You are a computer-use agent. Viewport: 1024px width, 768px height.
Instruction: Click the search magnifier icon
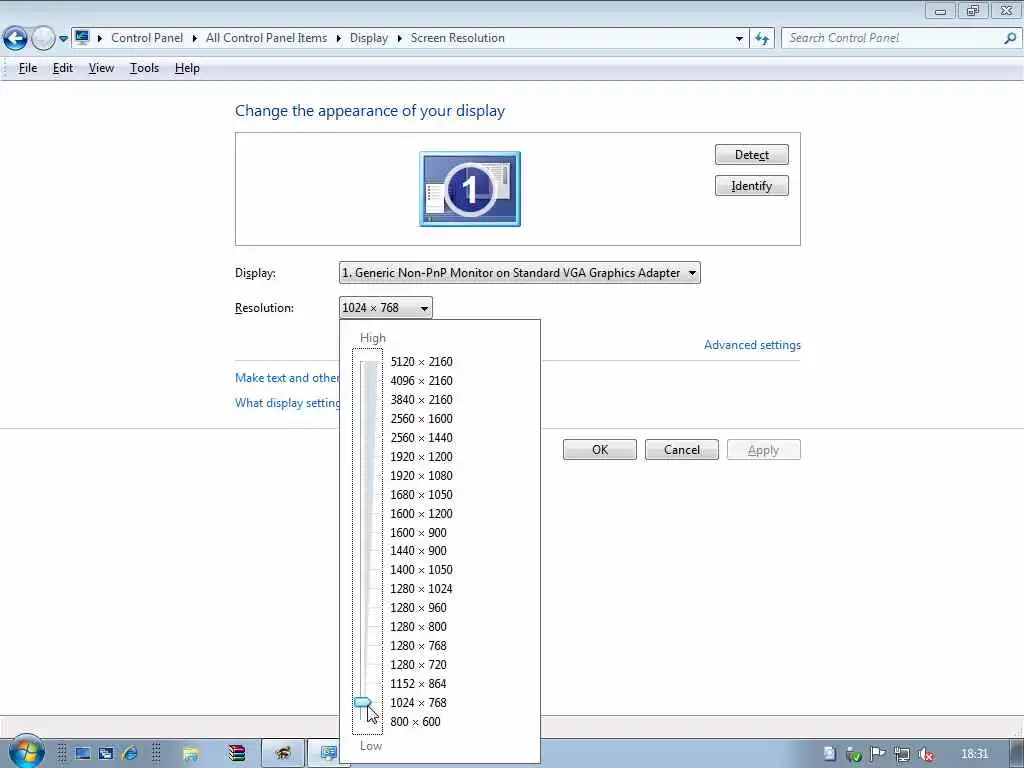pyautogui.click(x=1010, y=38)
